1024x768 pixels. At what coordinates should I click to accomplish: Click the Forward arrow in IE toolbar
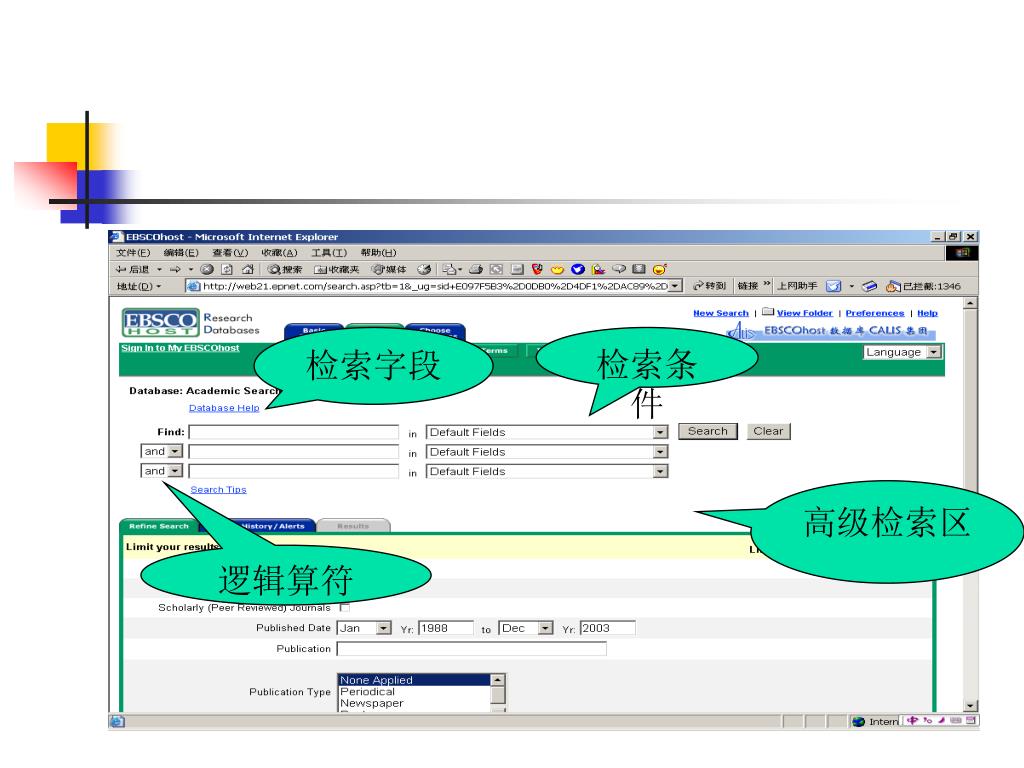(x=175, y=269)
